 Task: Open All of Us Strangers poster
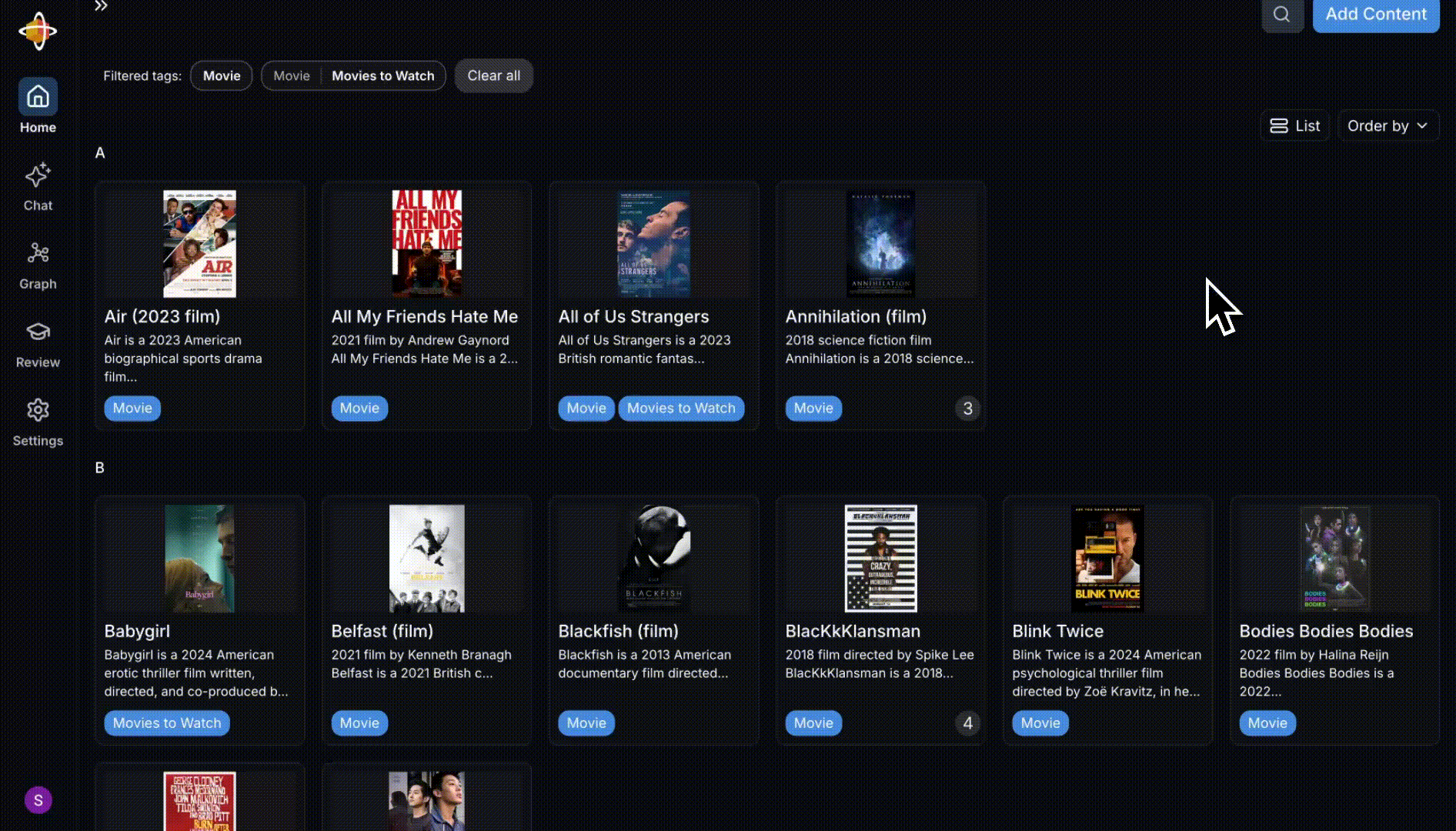coord(654,244)
